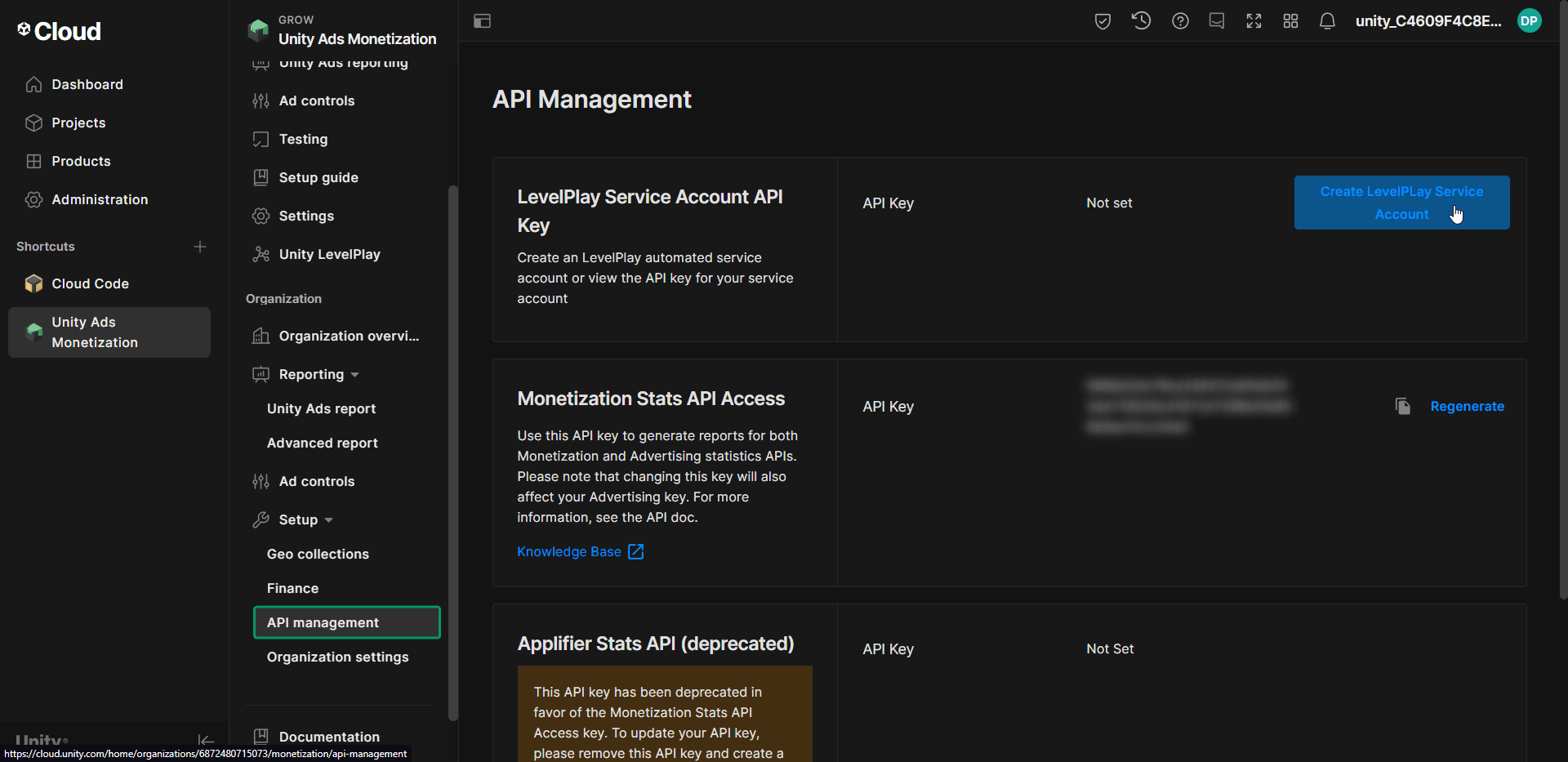Click Create LevelPlay Service Account
The height and width of the screenshot is (762, 1568).
tap(1401, 203)
